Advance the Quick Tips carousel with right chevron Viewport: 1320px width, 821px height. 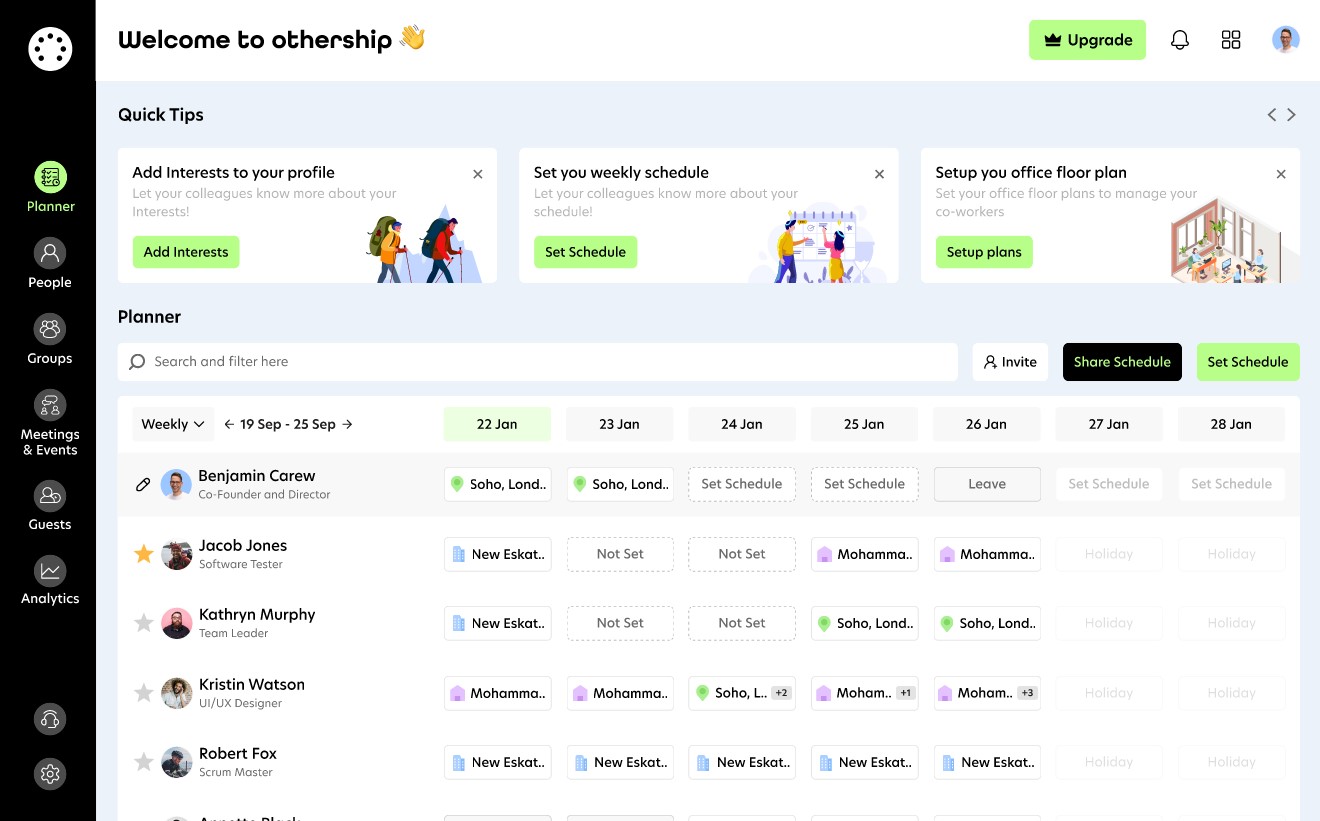1291,114
